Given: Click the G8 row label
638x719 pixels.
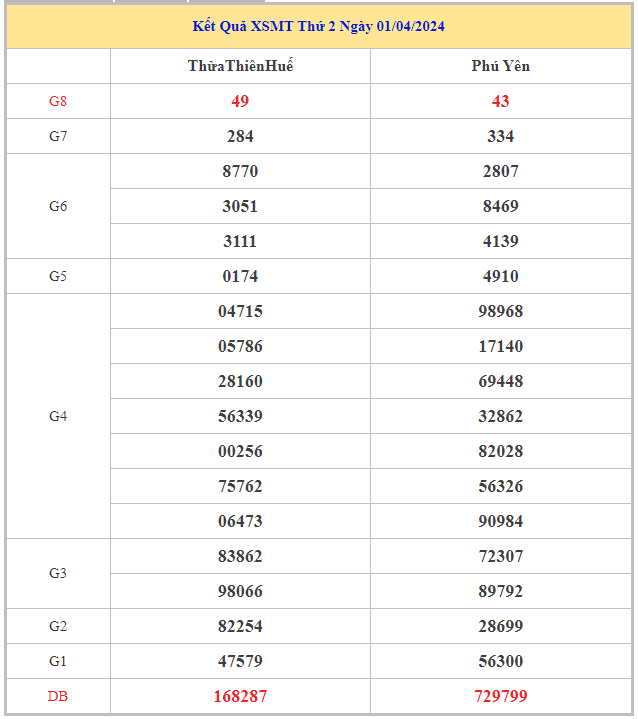Looking at the screenshot, I should 58,101.
